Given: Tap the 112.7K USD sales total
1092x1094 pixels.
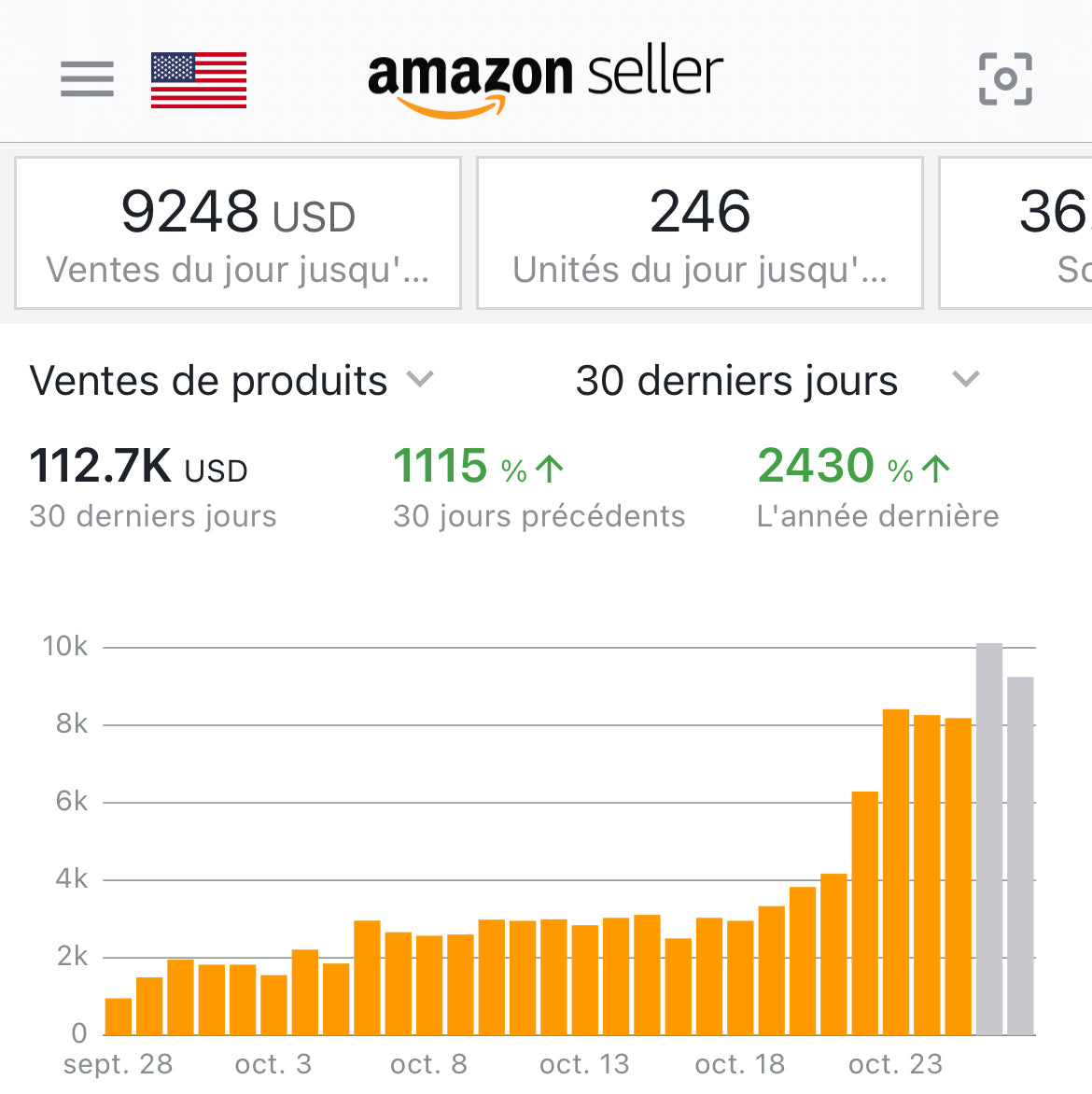Looking at the screenshot, I should coord(138,467).
